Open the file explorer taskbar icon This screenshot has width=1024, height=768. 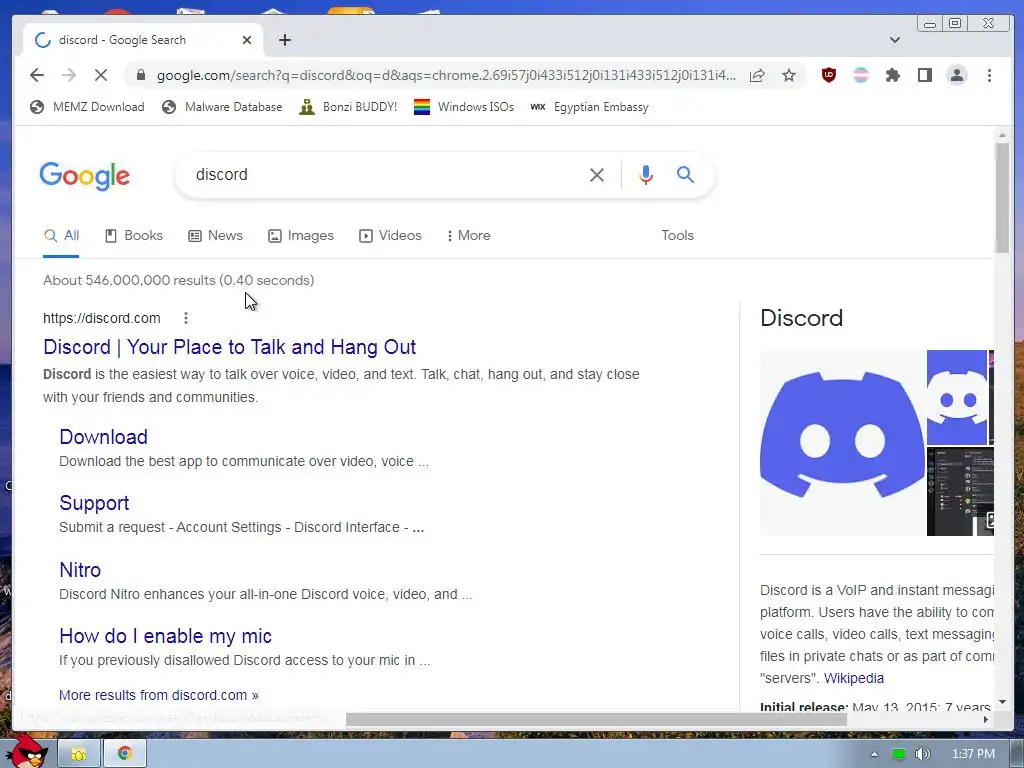coord(79,754)
